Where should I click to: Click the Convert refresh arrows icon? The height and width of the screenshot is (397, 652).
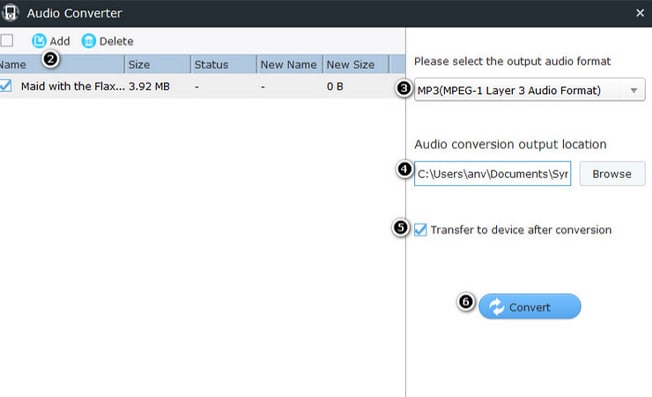pyautogui.click(x=496, y=307)
